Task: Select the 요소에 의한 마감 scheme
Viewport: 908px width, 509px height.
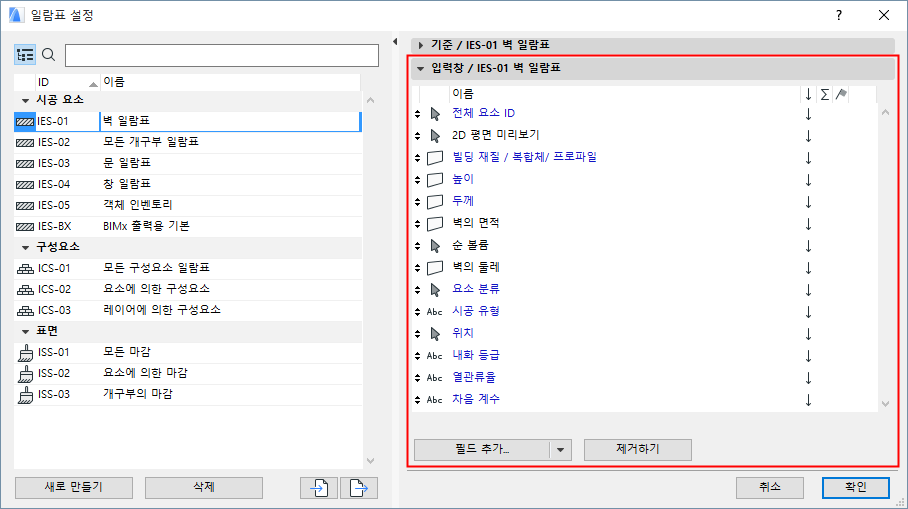Action: 188,373
